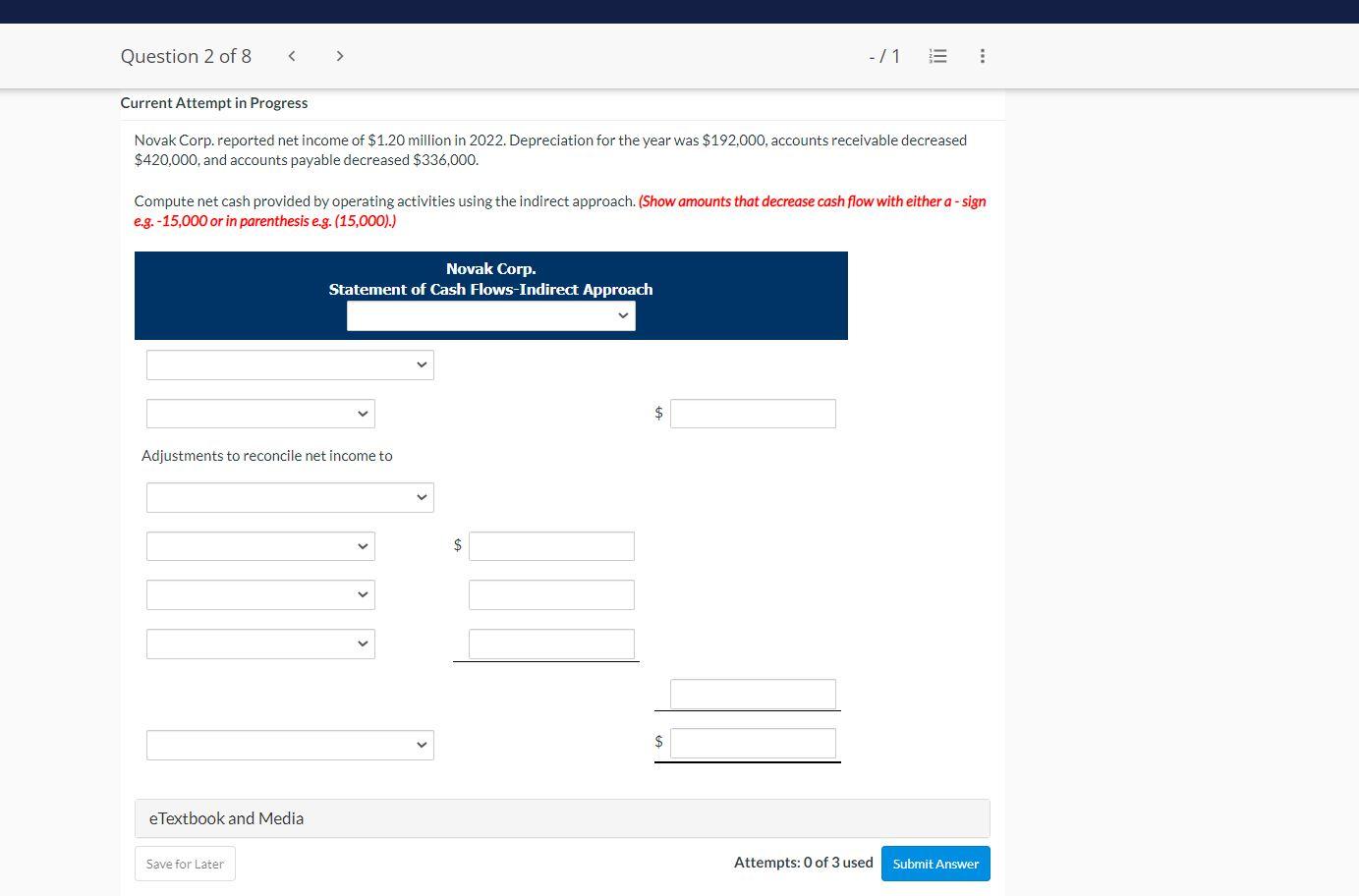This screenshot has width=1359, height=896.
Task: Open the final net cash line dropdown
Action: (290, 745)
